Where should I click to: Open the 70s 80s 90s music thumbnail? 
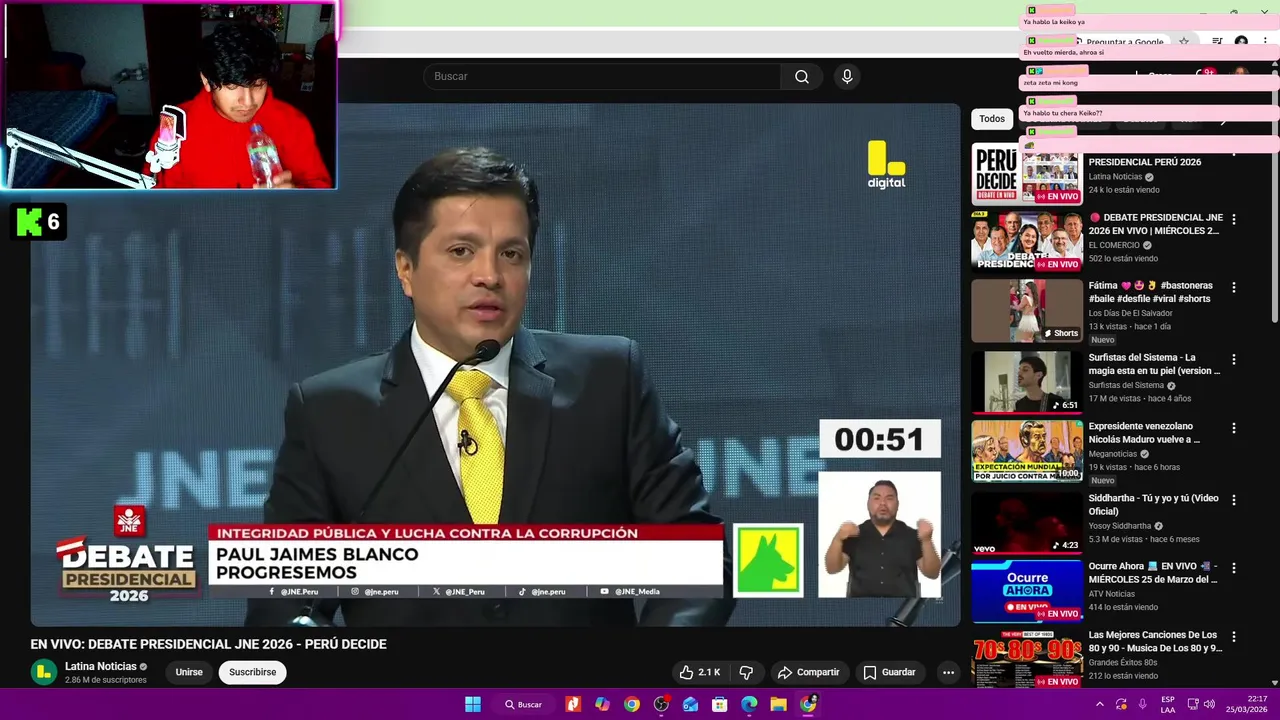[x=1027, y=659]
